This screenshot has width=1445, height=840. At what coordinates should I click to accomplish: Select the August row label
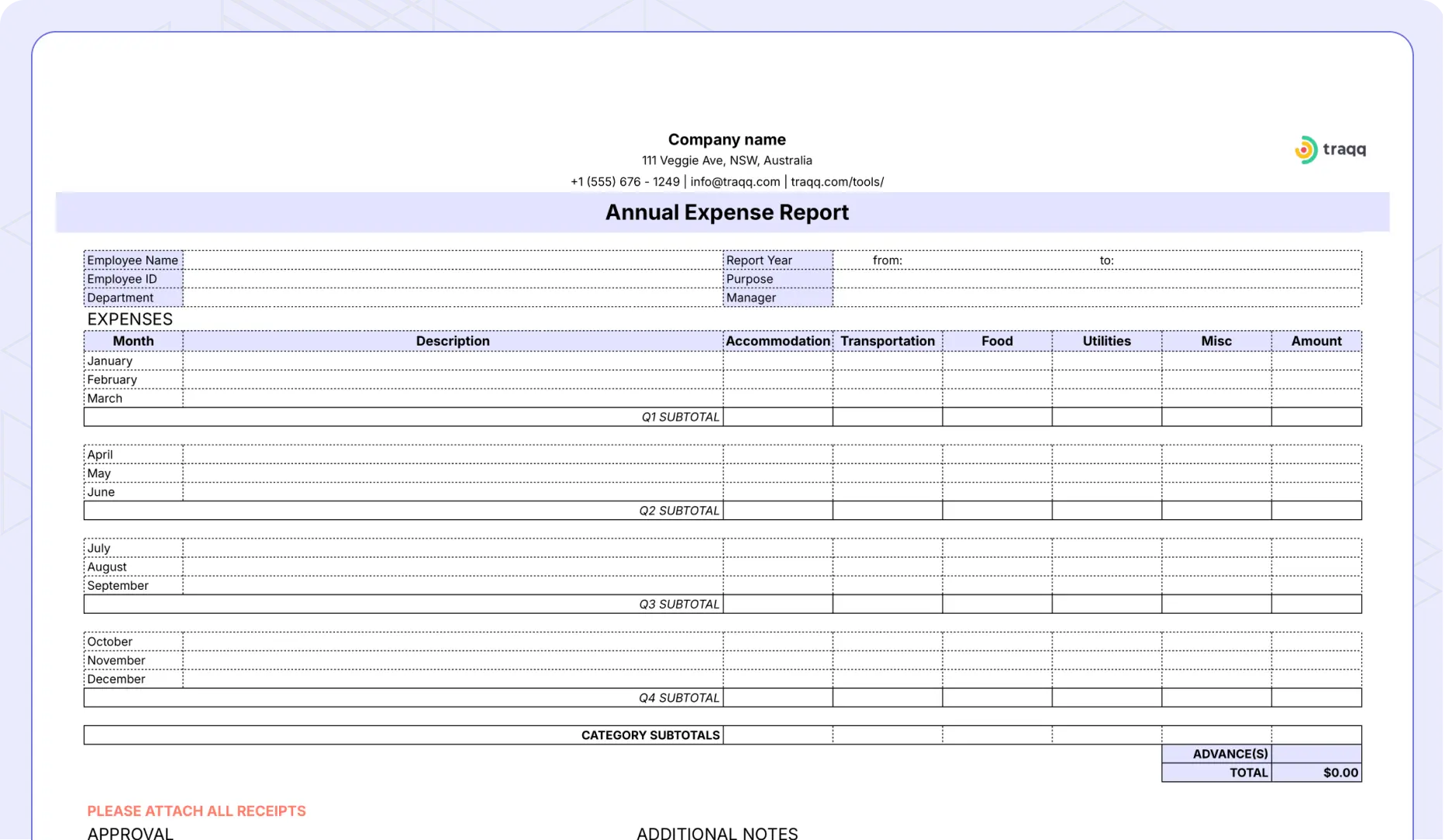tap(106, 566)
